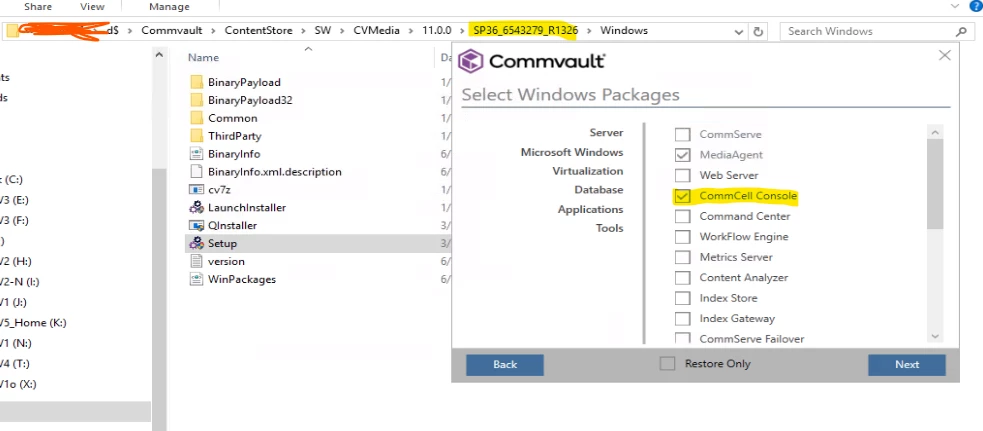Select the BinaryPayload32 folder icon
The width and height of the screenshot is (983, 431).
click(x=197, y=100)
